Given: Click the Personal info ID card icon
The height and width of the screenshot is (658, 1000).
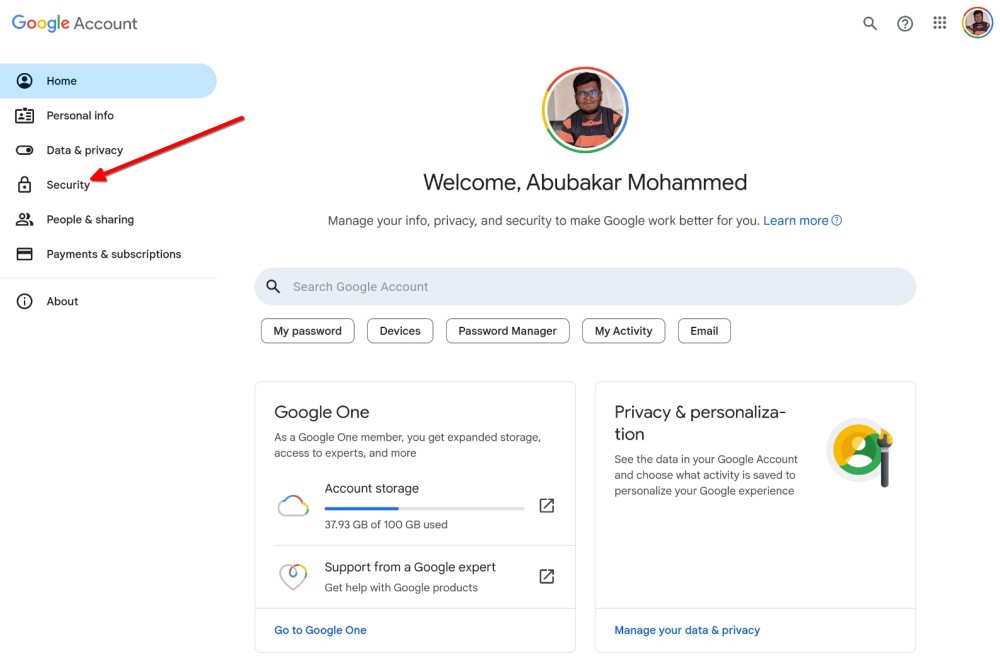Looking at the screenshot, I should 24,115.
